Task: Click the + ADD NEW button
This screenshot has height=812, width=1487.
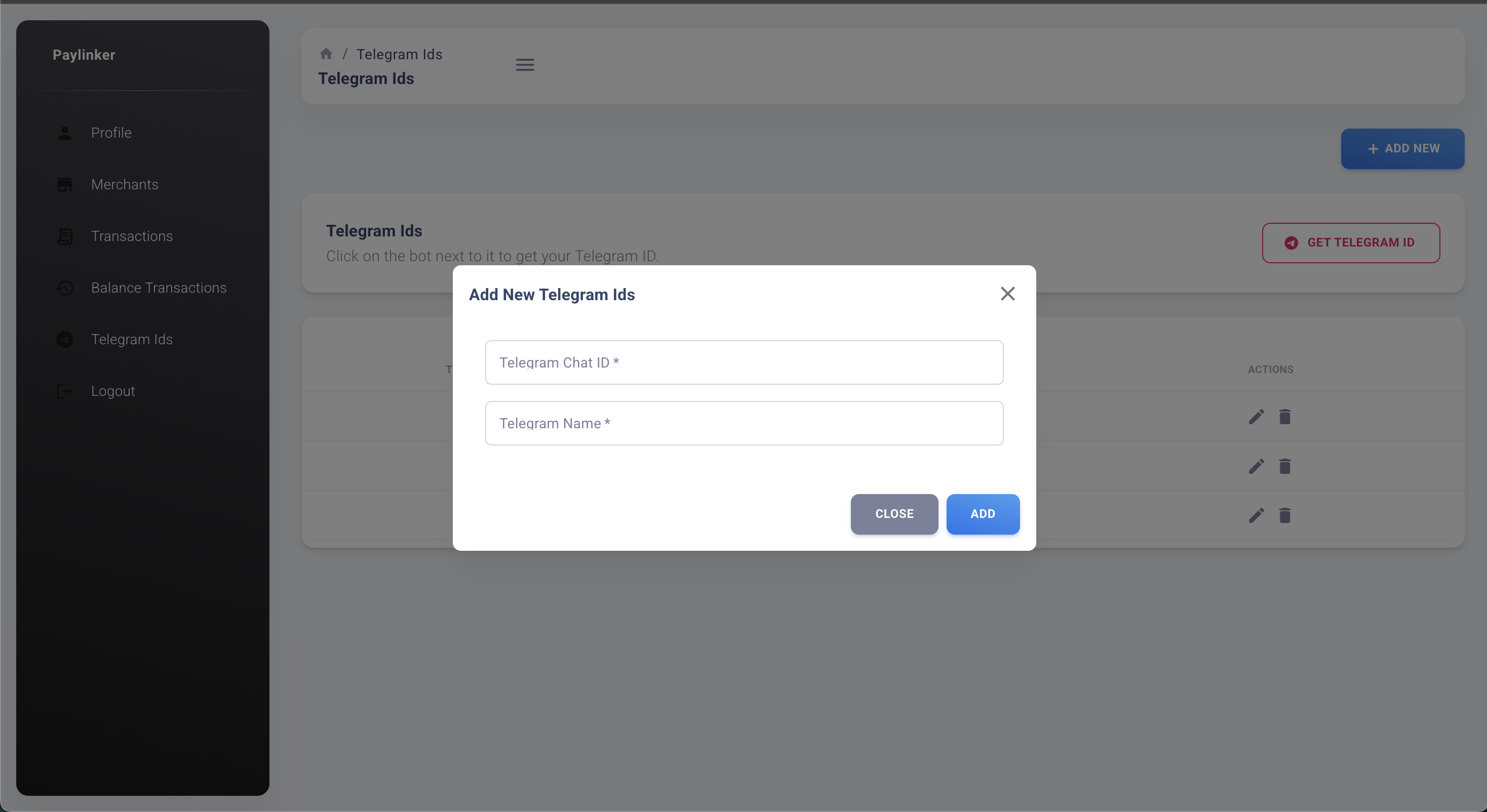Action: coord(1402,148)
